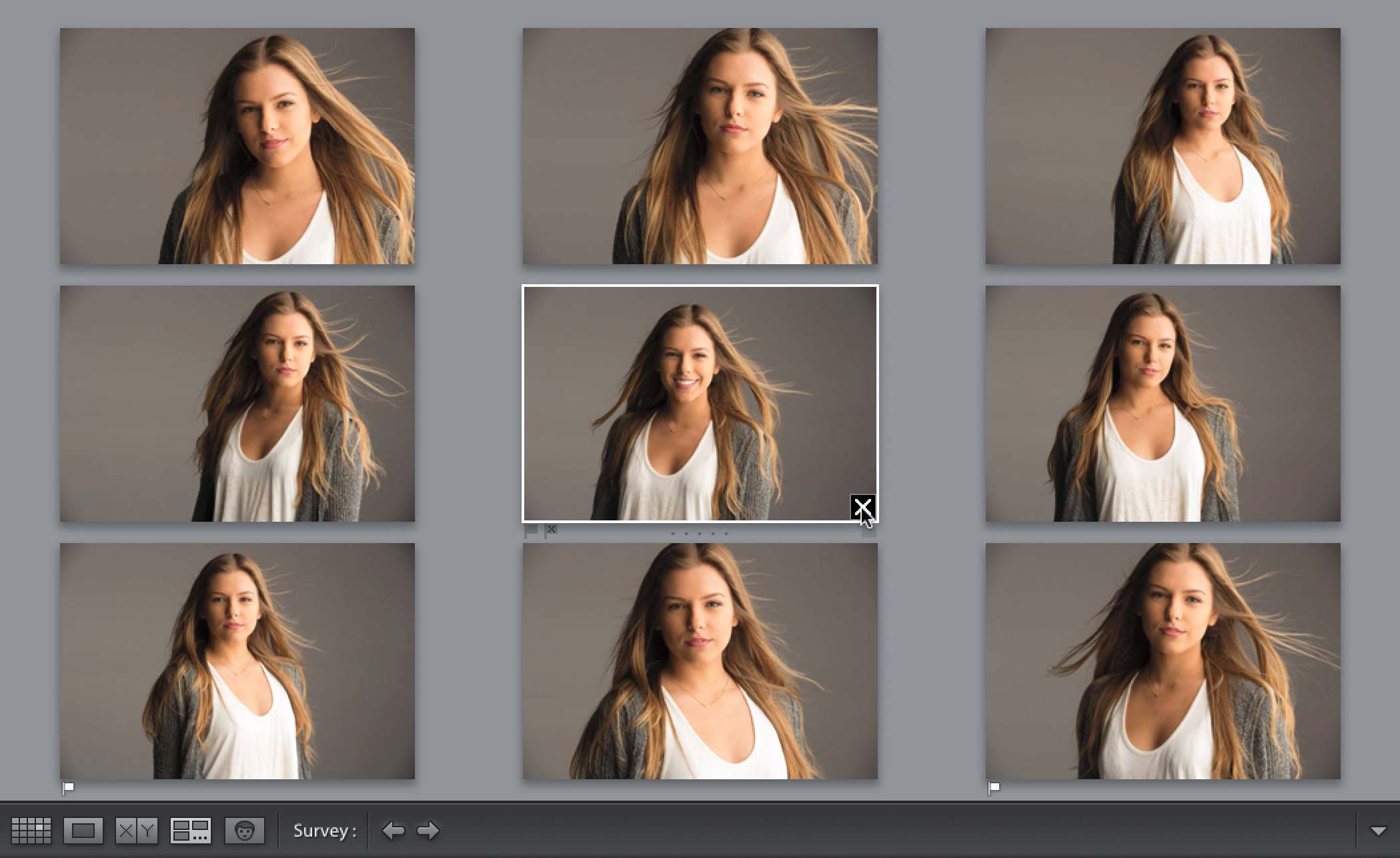The width and height of the screenshot is (1400, 858).
Task: Select the top-left portrait with tilted head
Action: coord(237,145)
